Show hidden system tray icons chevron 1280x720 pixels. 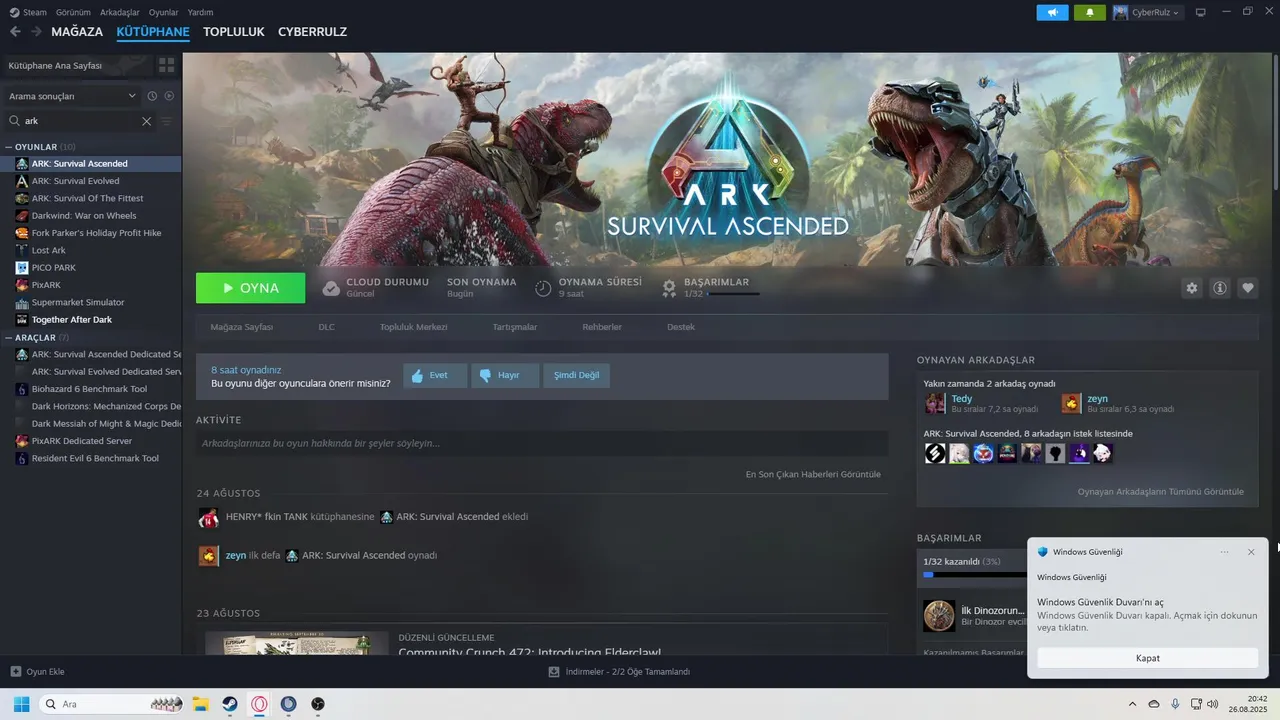pos(1132,704)
